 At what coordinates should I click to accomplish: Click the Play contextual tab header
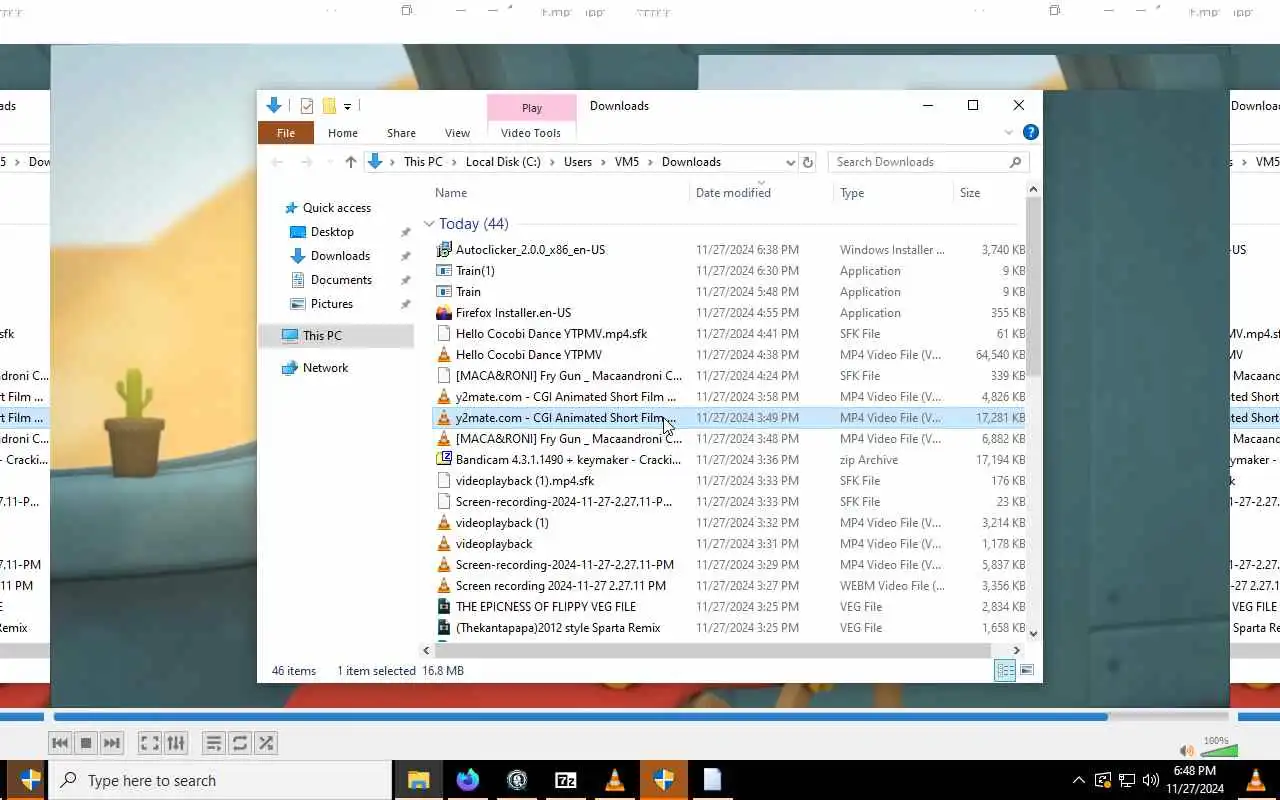click(532, 108)
